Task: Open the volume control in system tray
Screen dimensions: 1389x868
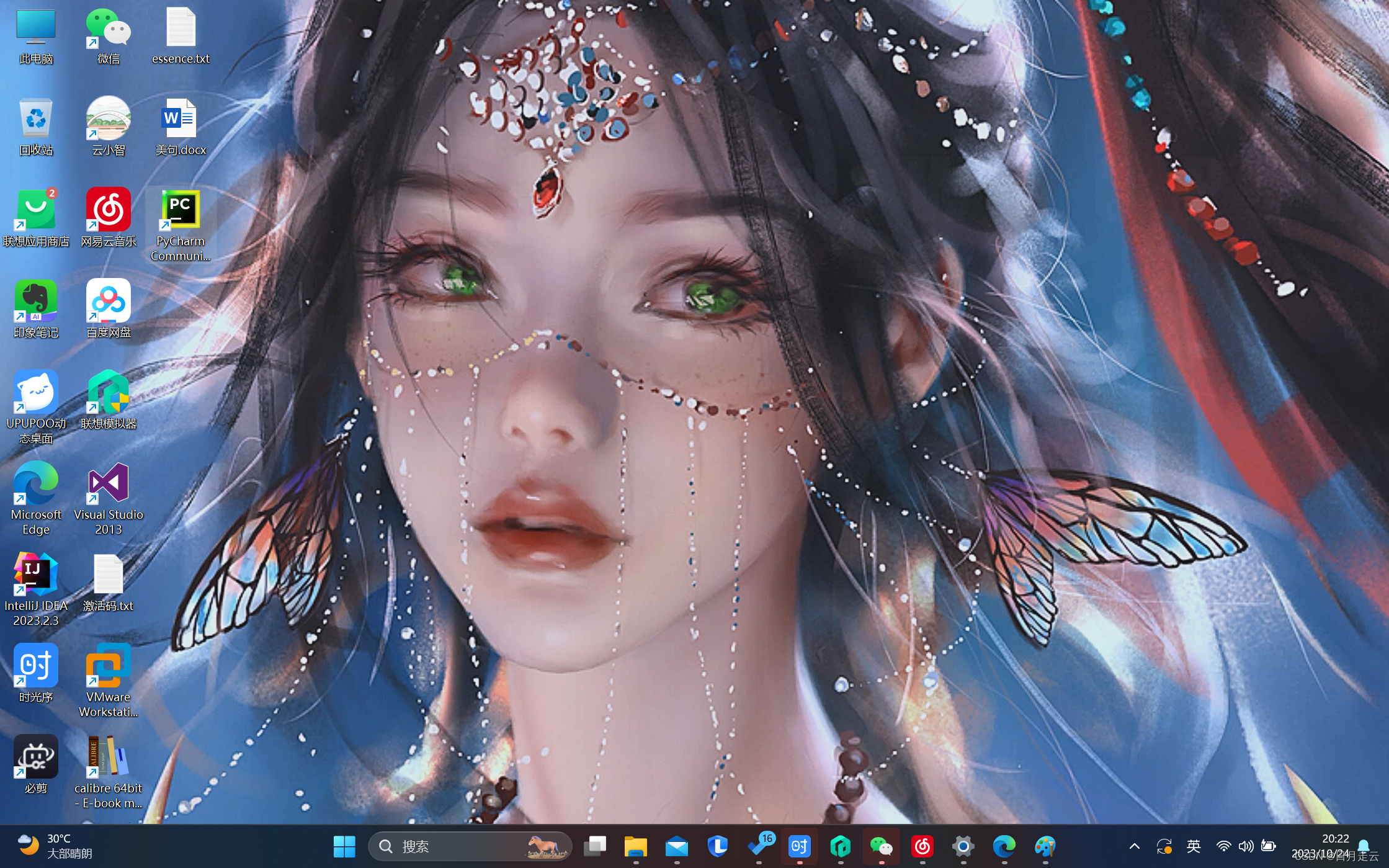Action: (x=1246, y=846)
